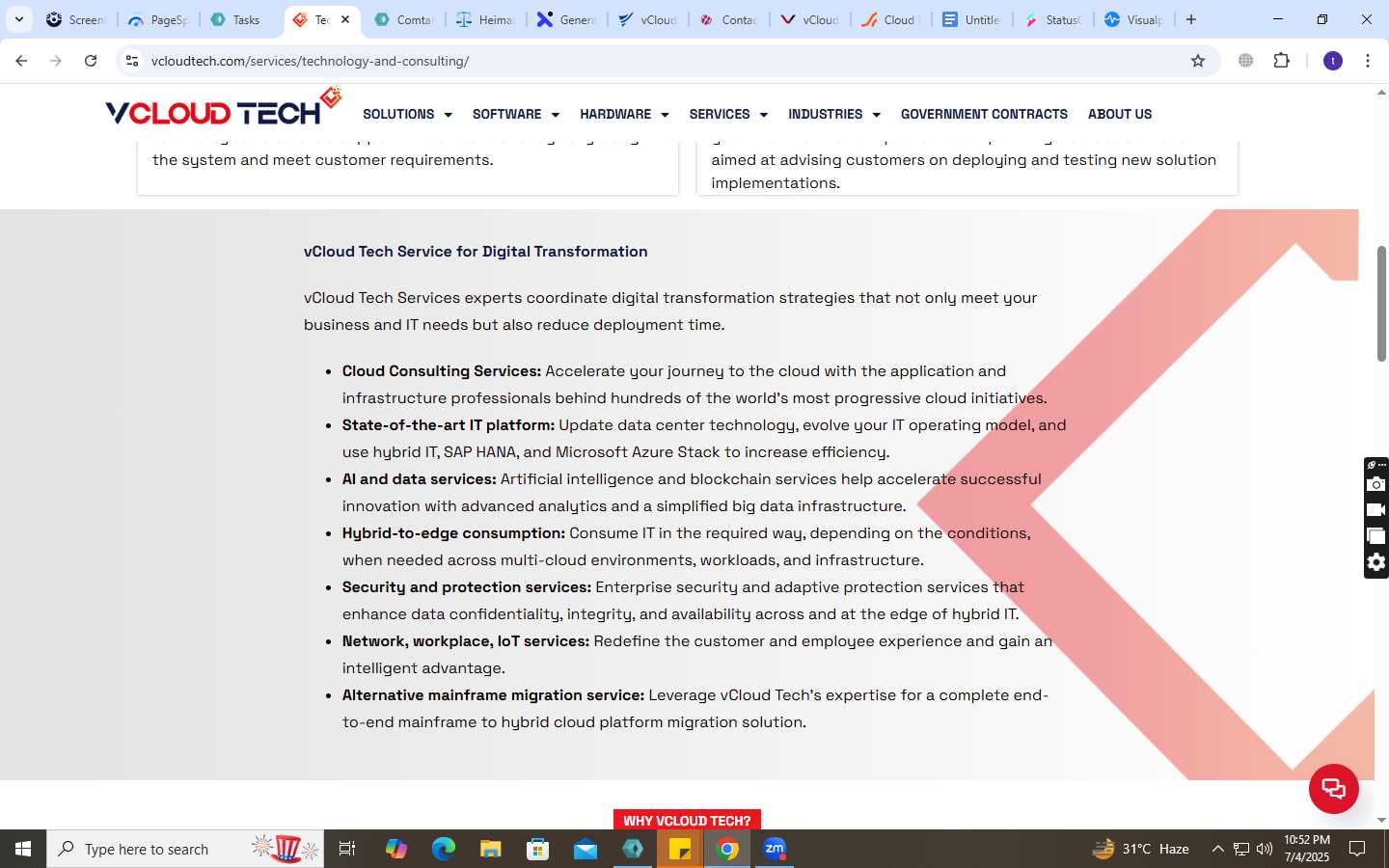Image resolution: width=1389 pixels, height=868 pixels.
Task: Switch to the PageSpeed tab
Action: 159,19
